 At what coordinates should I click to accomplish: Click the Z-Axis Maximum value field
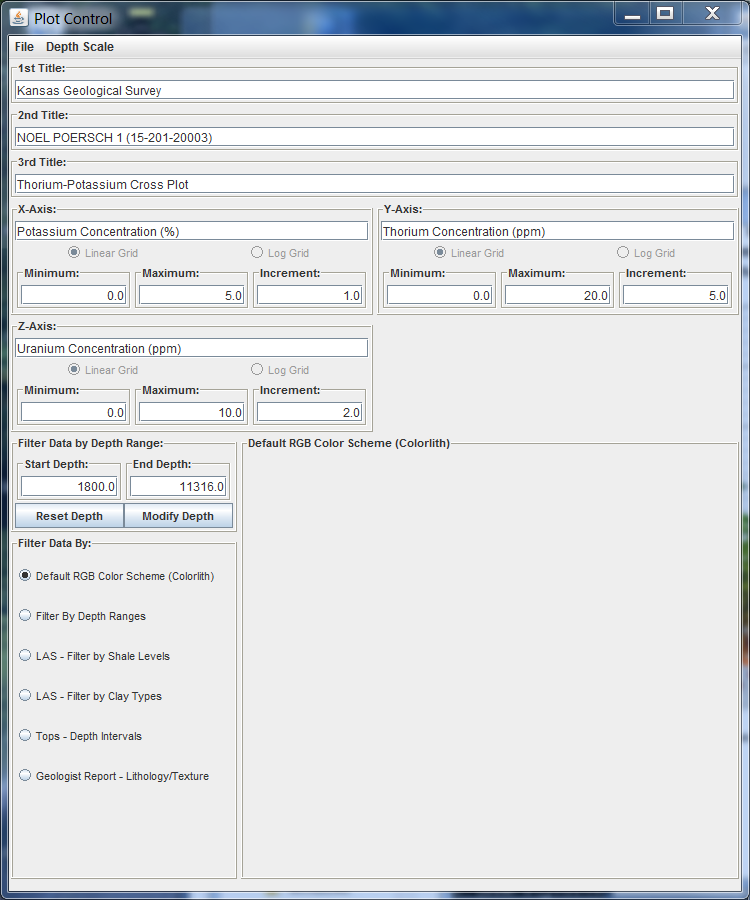(x=191, y=412)
